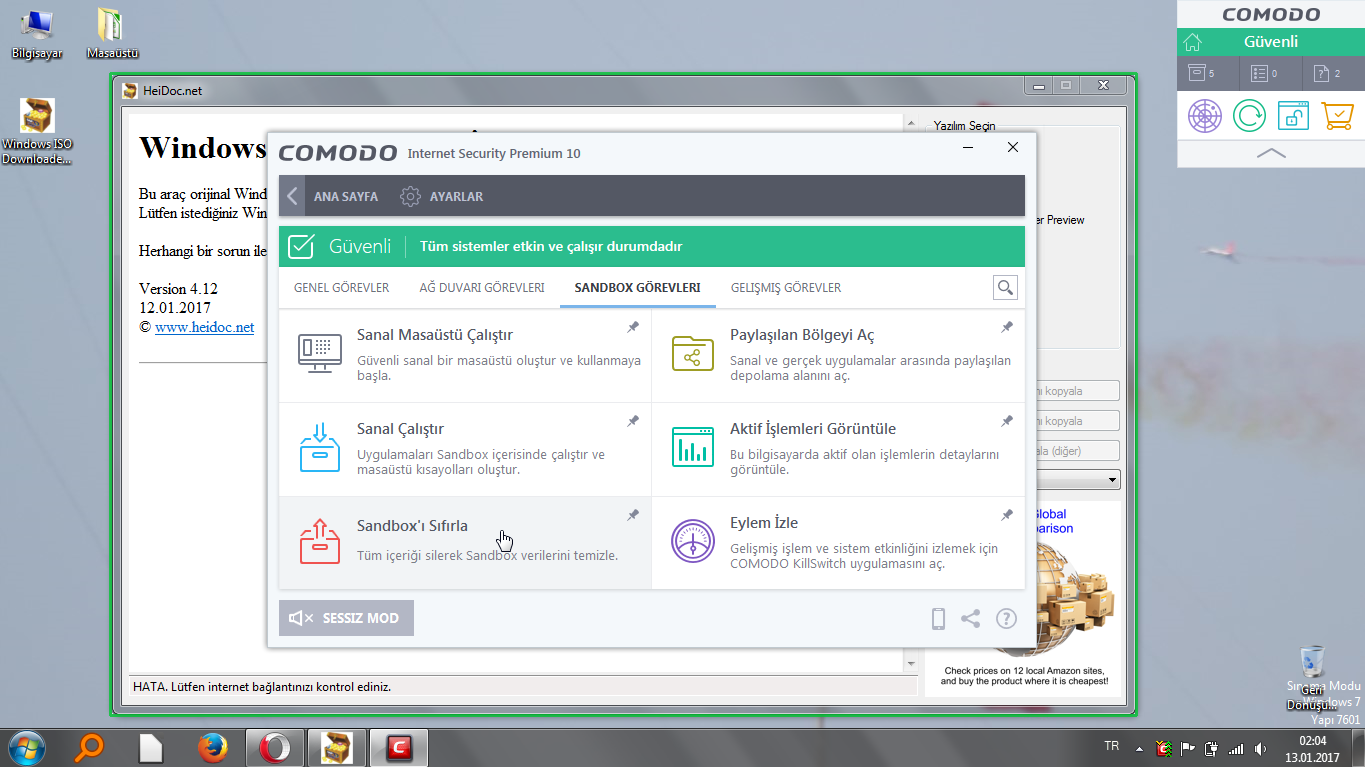Click the home icon in Comodo widget
Screen dimensions: 1365x767
[x=1191, y=42]
